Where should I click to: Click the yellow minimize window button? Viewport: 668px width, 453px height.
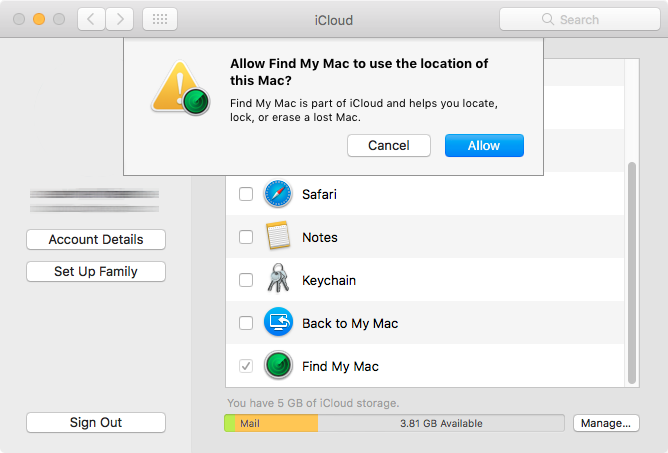(39, 19)
